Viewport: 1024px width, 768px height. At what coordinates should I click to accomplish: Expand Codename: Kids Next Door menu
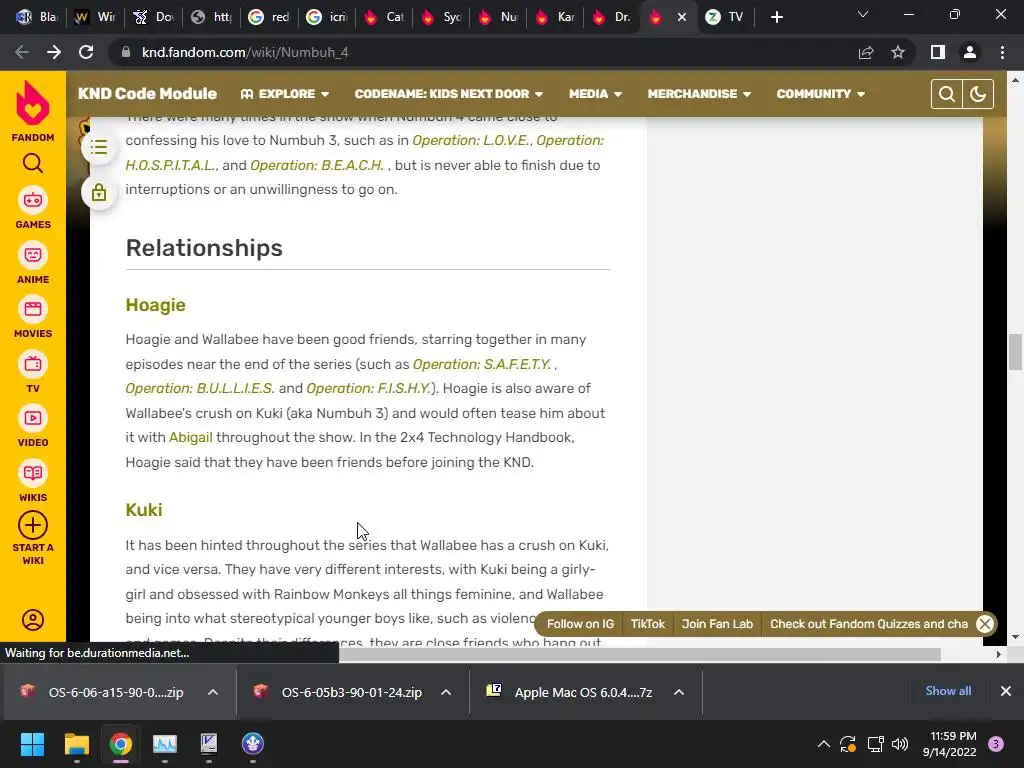449,94
